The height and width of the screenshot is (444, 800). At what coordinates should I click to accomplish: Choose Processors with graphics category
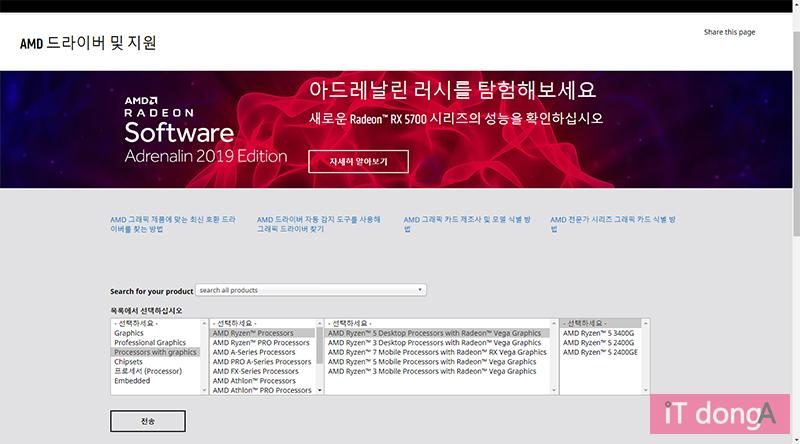click(155, 352)
